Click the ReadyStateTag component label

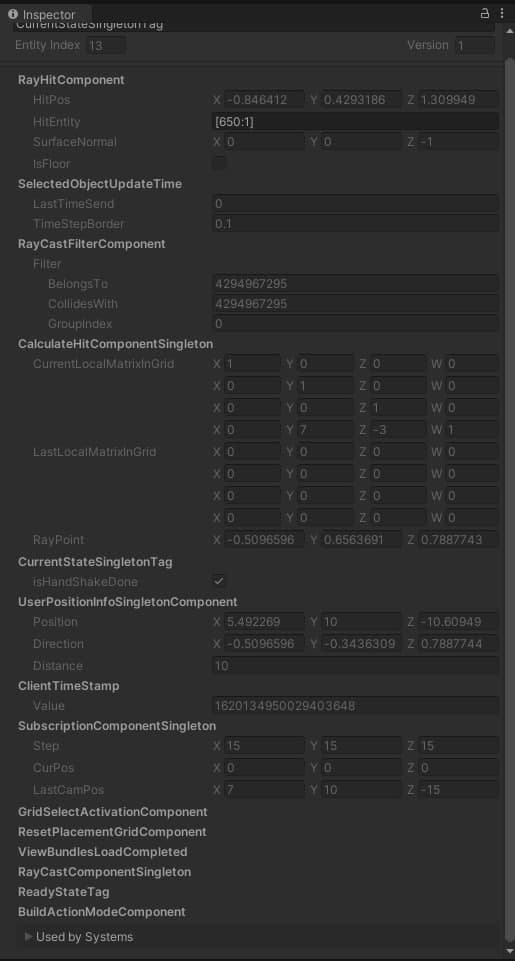[64, 891]
